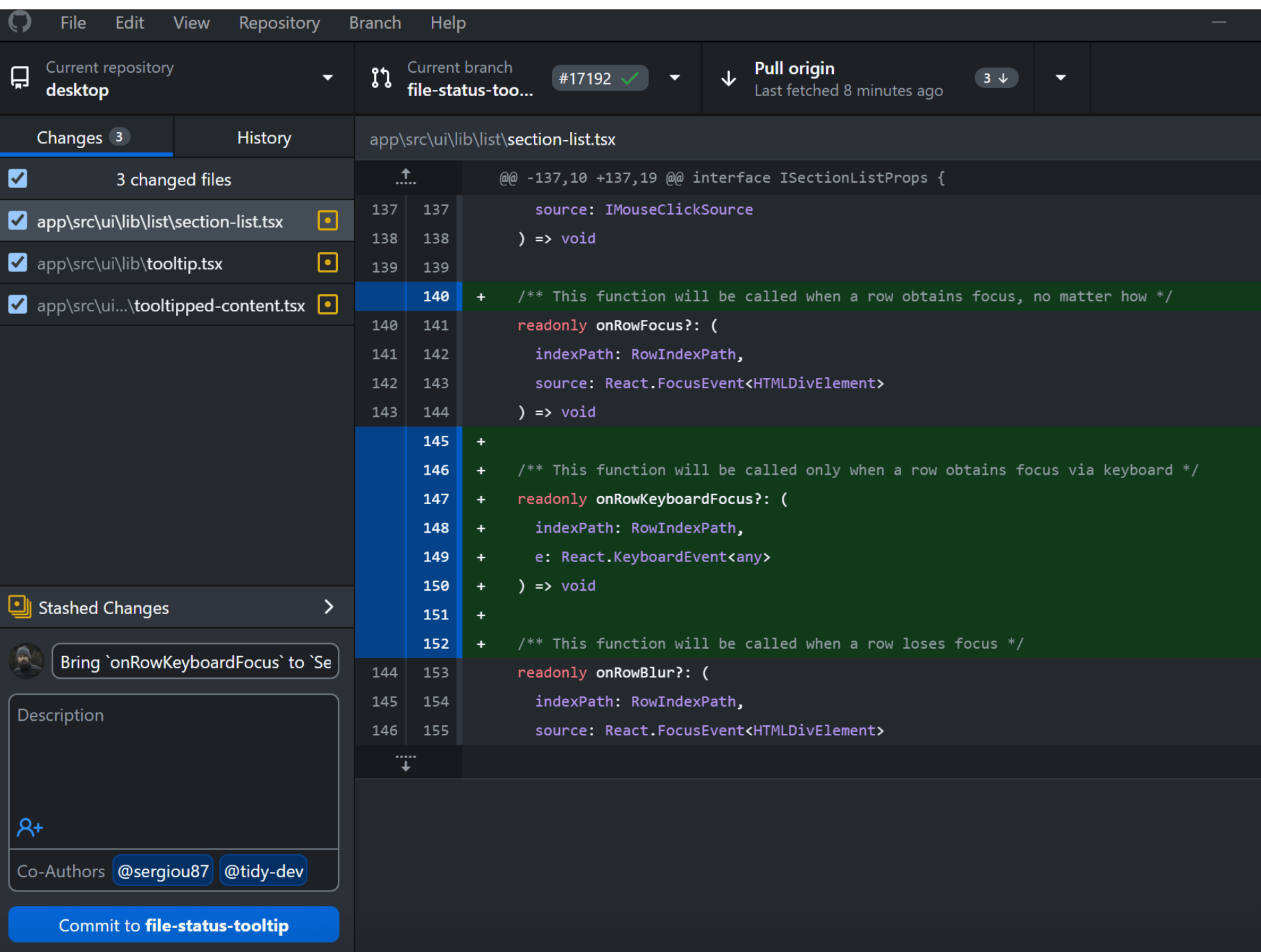The height and width of the screenshot is (952, 1261).
Task: Select section-list.tsx in changed files list
Action: [x=177, y=221]
